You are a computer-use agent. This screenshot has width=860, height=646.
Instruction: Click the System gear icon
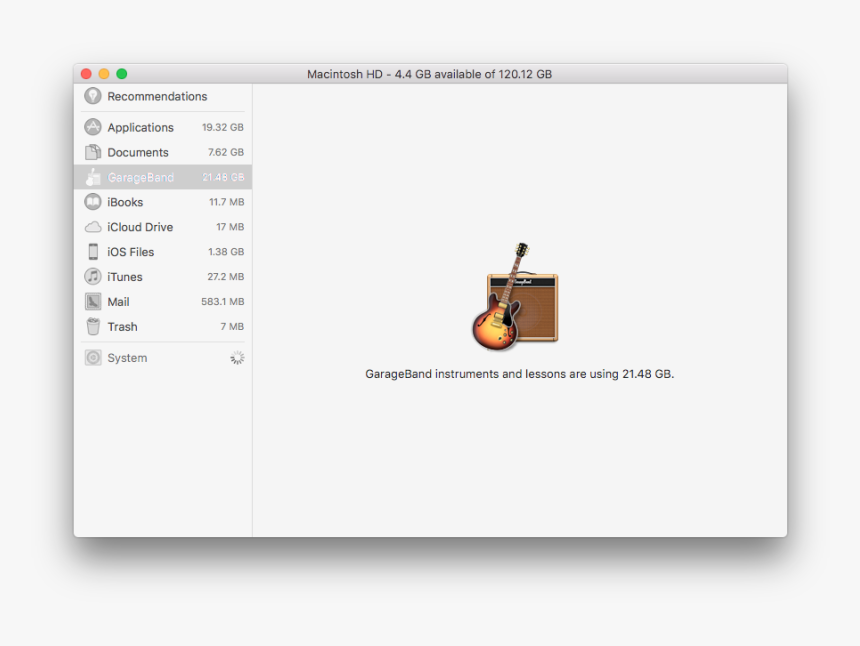pyautogui.click(x=93, y=358)
